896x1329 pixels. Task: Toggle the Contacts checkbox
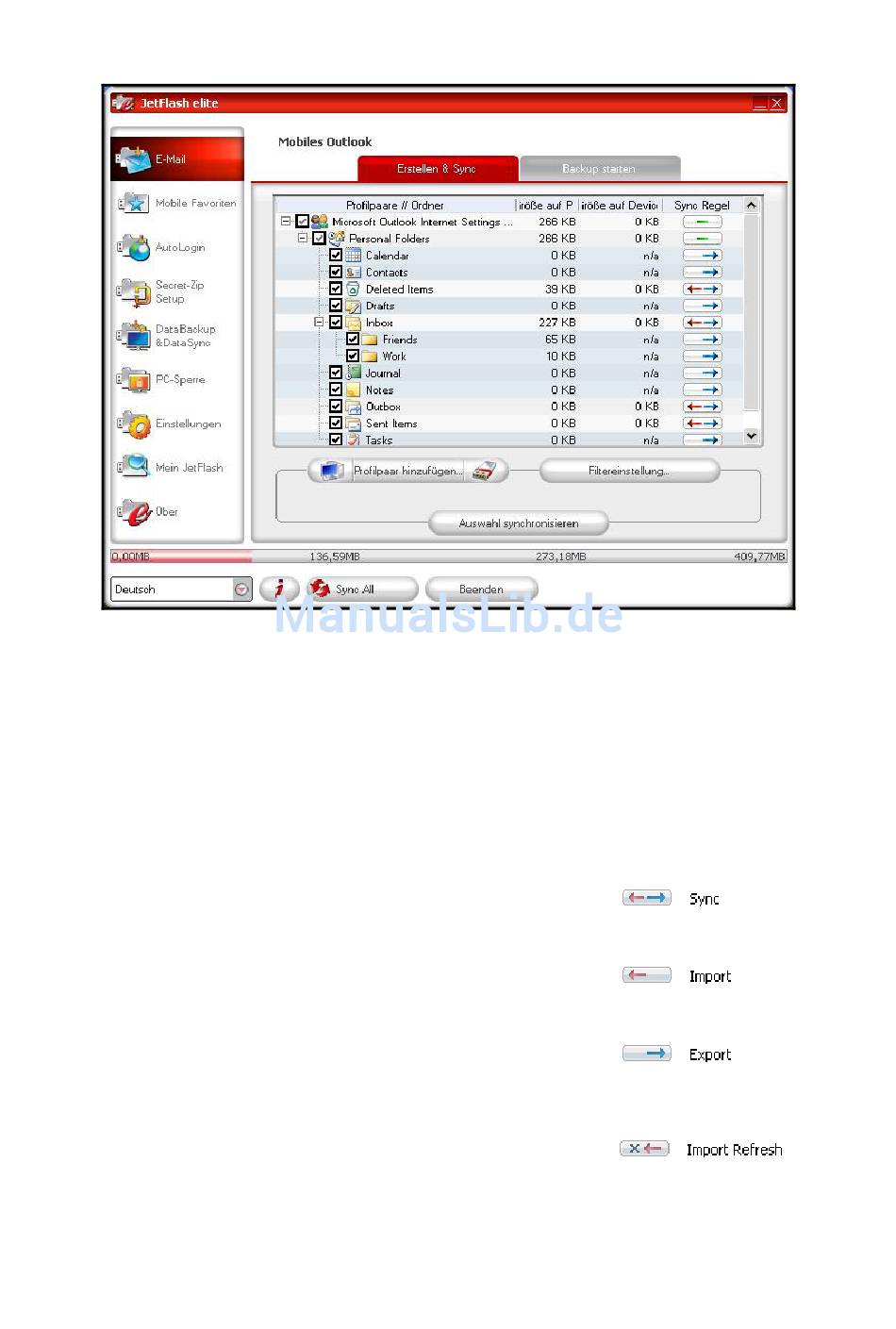[336, 273]
